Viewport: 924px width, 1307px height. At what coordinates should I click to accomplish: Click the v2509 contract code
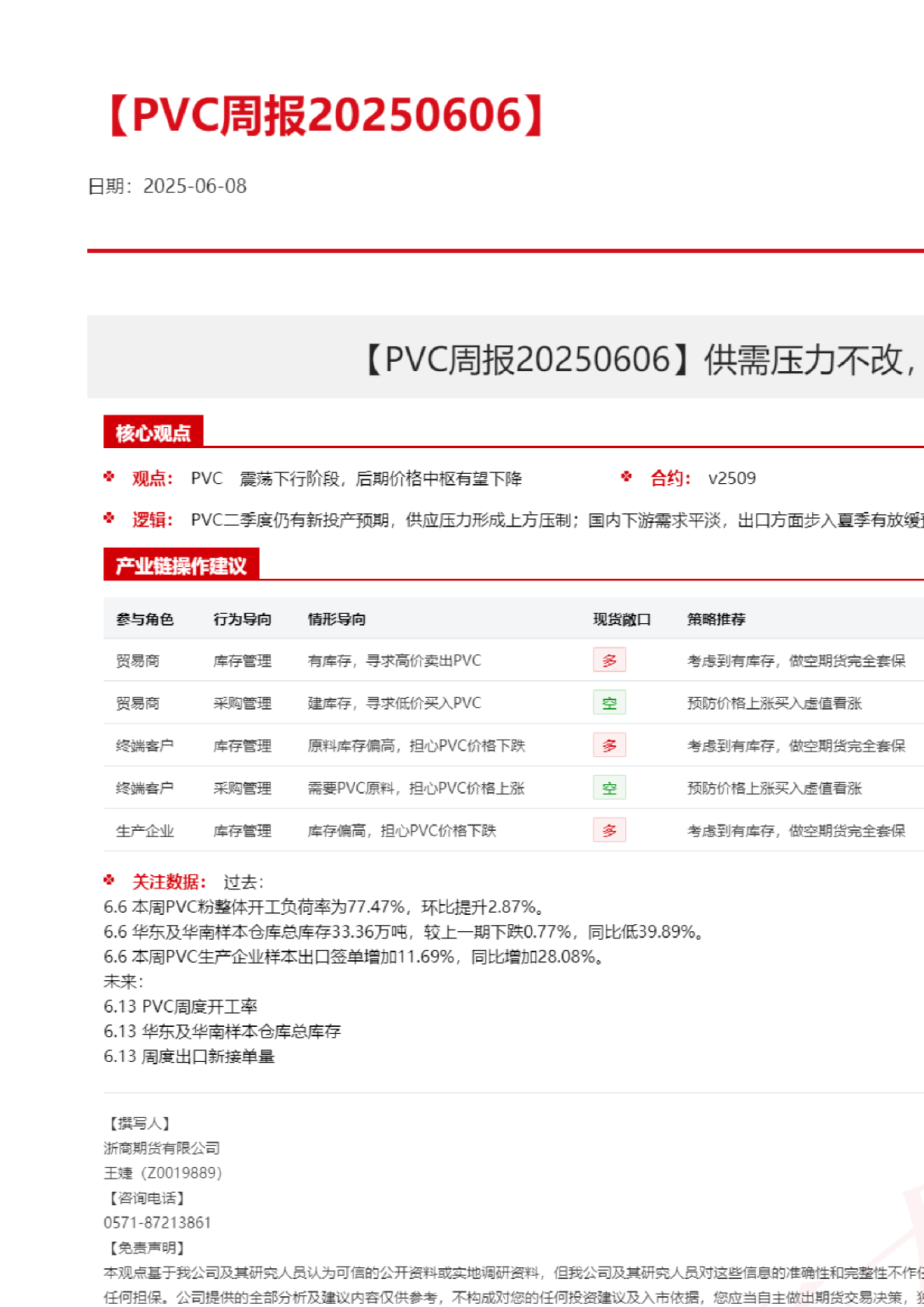click(731, 478)
